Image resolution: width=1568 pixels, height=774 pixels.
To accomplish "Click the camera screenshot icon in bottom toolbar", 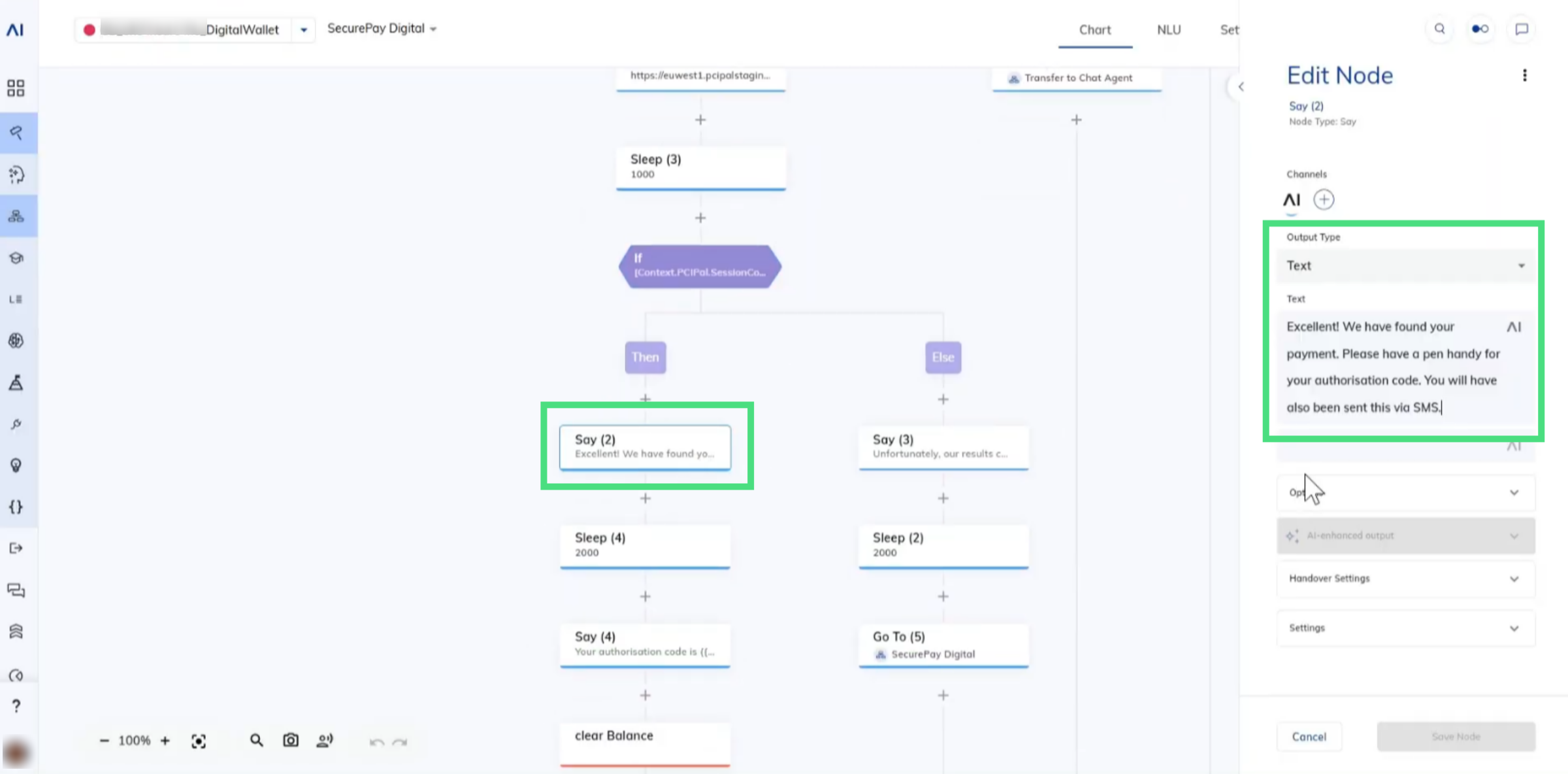I will coord(291,740).
